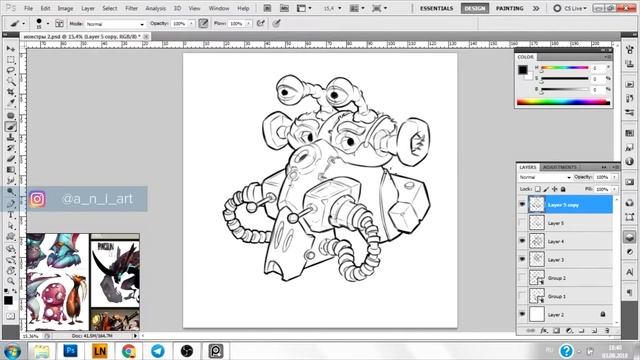Enable tablet pressure for opacity icon
Image resolution: width=640 pixels, height=360 pixels.
(203, 24)
